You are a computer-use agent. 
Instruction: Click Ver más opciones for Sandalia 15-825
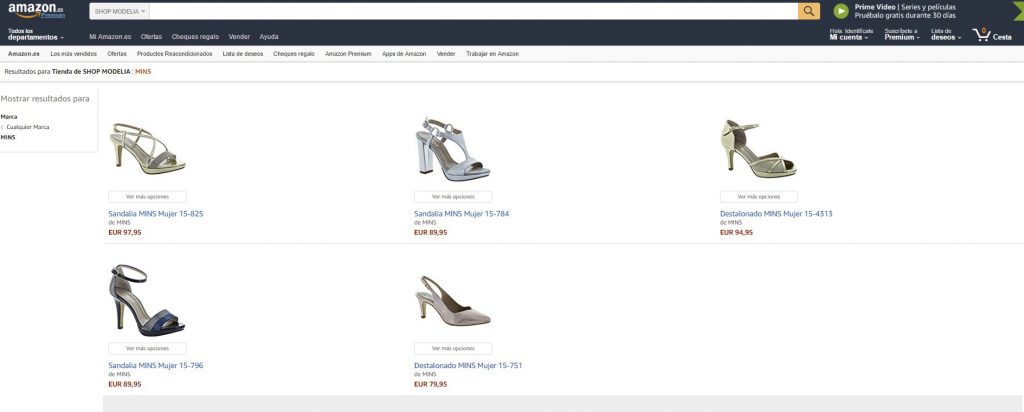[148, 197]
